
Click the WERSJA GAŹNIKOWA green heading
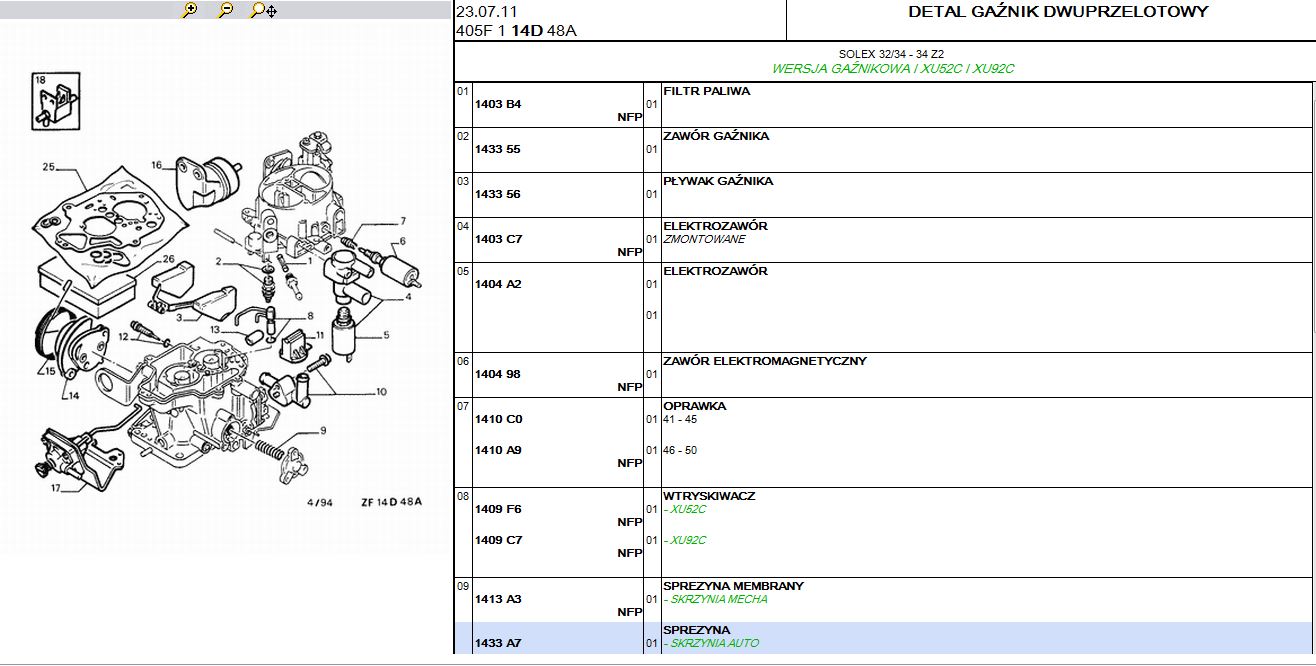tap(893, 69)
